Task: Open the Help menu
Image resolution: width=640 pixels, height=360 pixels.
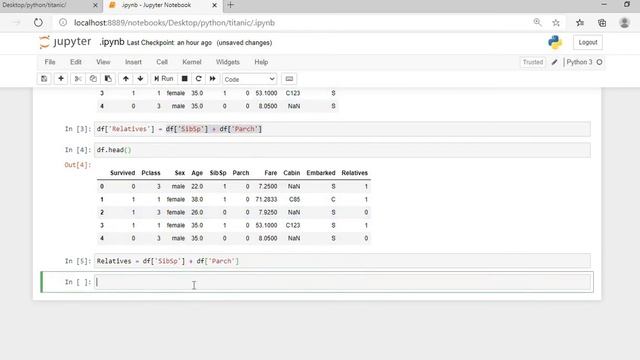Action: (x=261, y=62)
